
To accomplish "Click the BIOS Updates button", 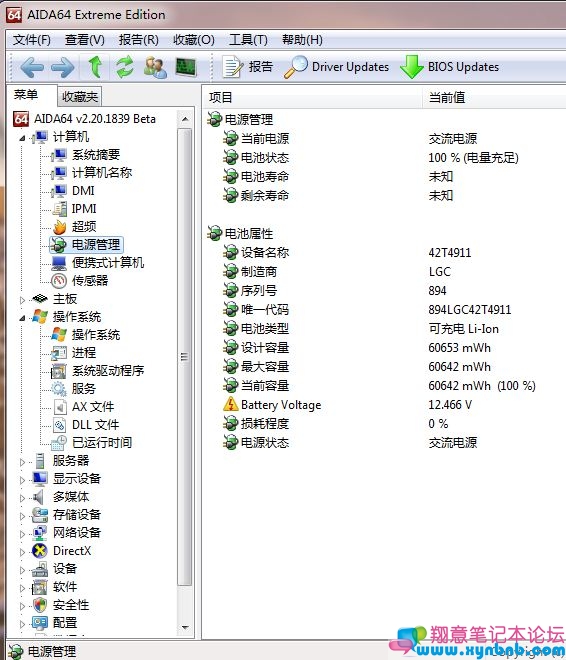I will pyautogui.click(x=449, y=67).
